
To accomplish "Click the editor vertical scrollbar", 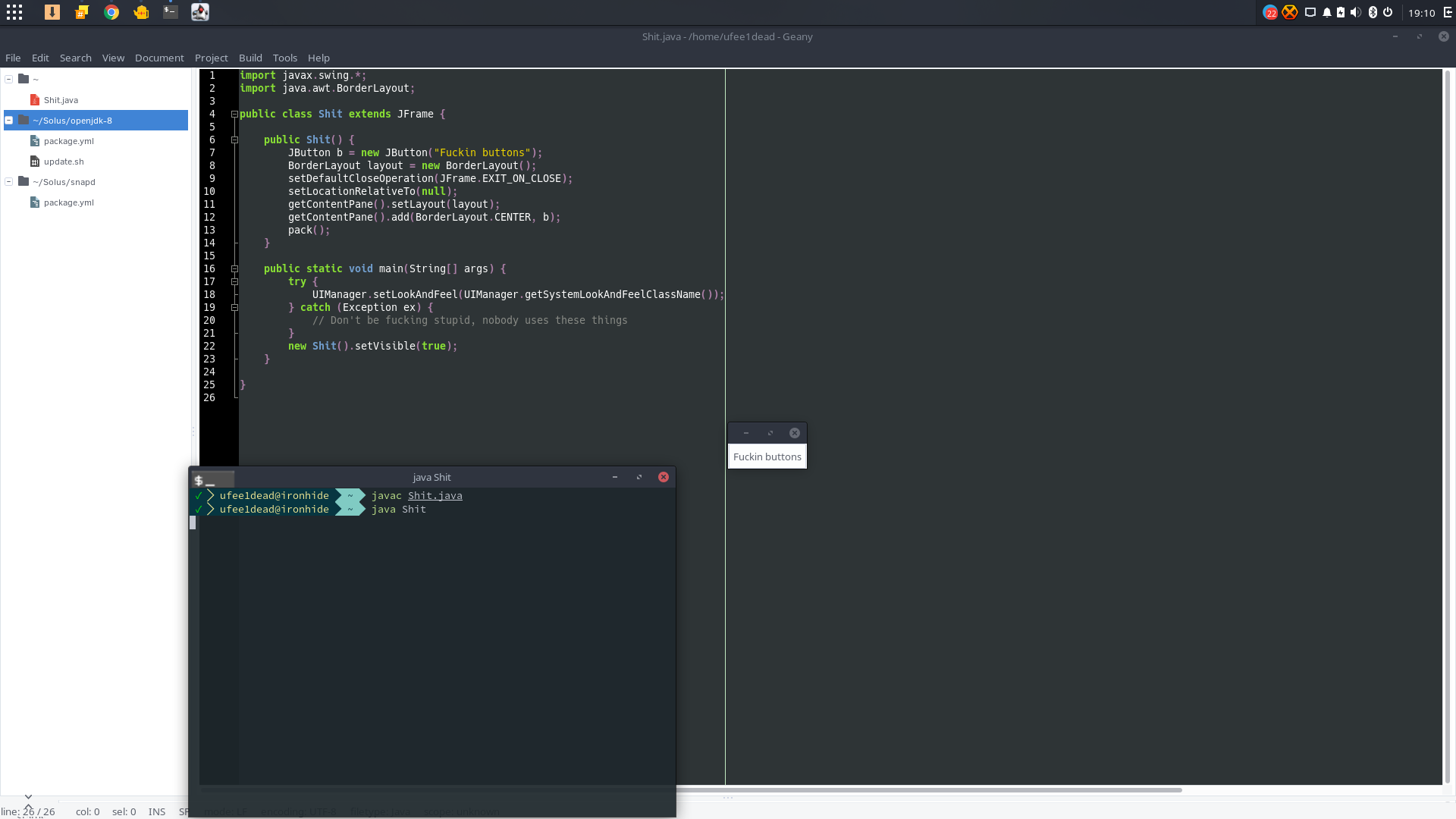I will coord(1448,426).
